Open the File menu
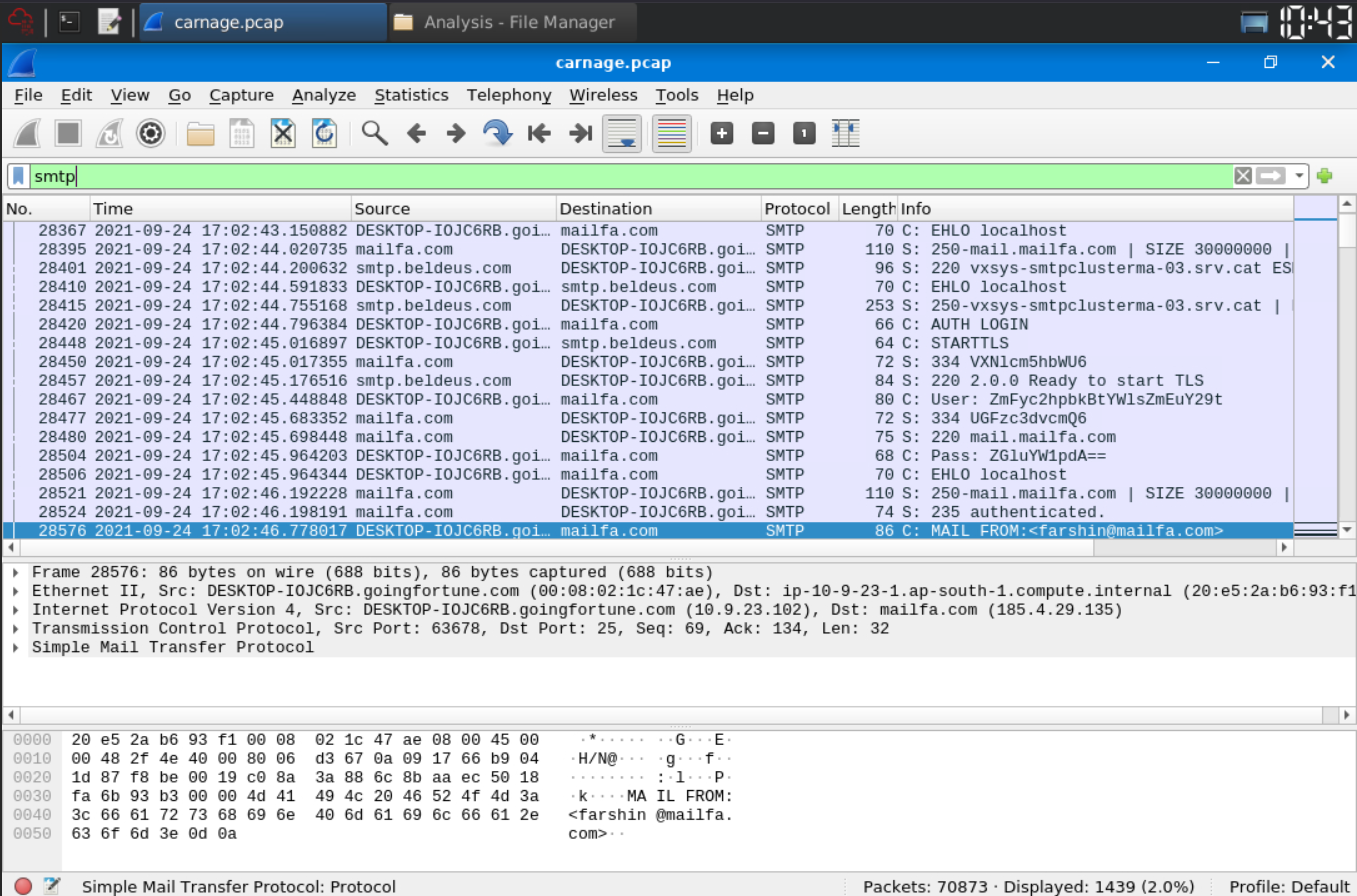 coord(28,95)
